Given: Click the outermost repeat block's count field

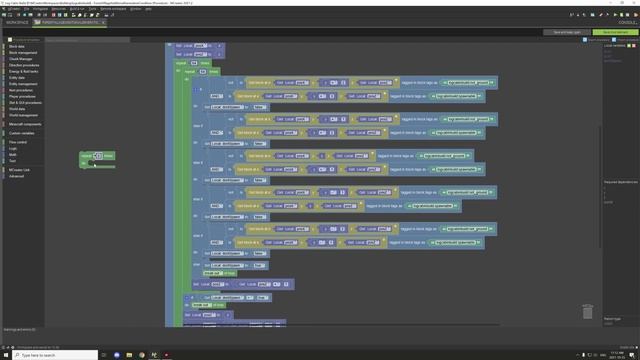Looking at the screenshot, I should [194, 63].
